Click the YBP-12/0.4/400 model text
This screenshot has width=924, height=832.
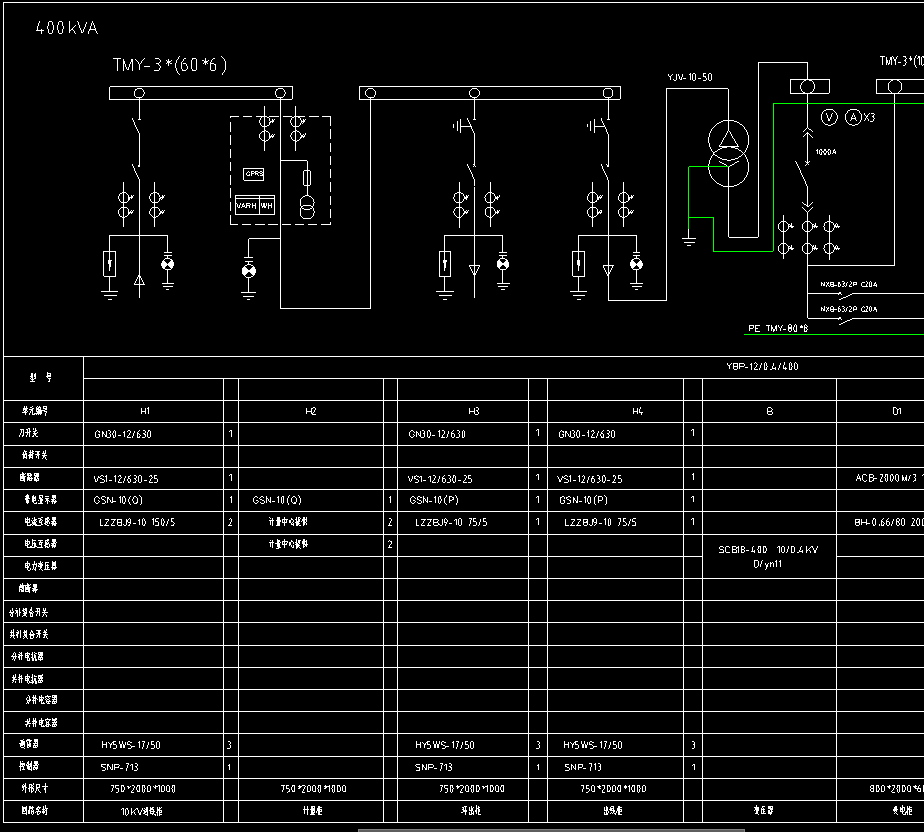coord(762,367)
